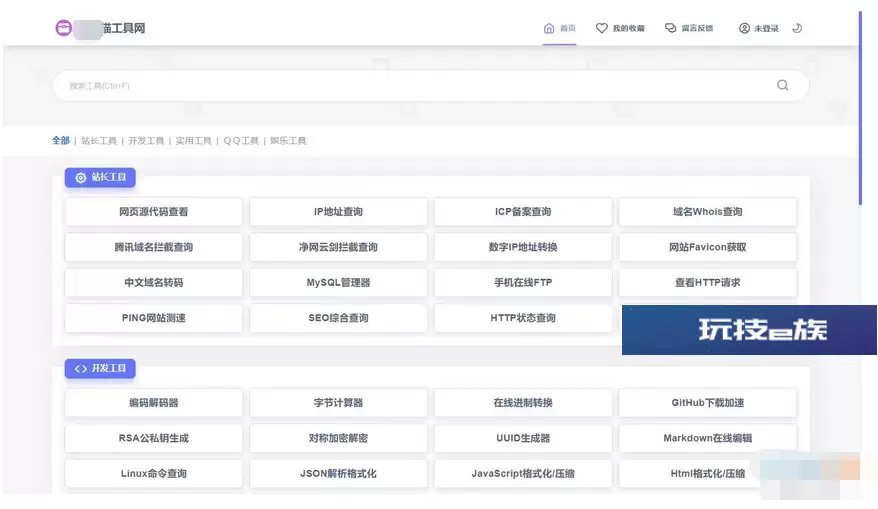Click 未登录 to log in
Viewport: 878px width, 509px height.
(x=766, y=28)
